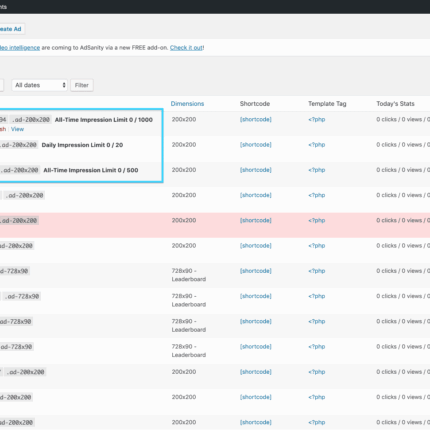Screen dimensions: 430x430
Task: Open <?php tag for All-Time Impression Limit 0 / 500
Action: tap(317, 170)
